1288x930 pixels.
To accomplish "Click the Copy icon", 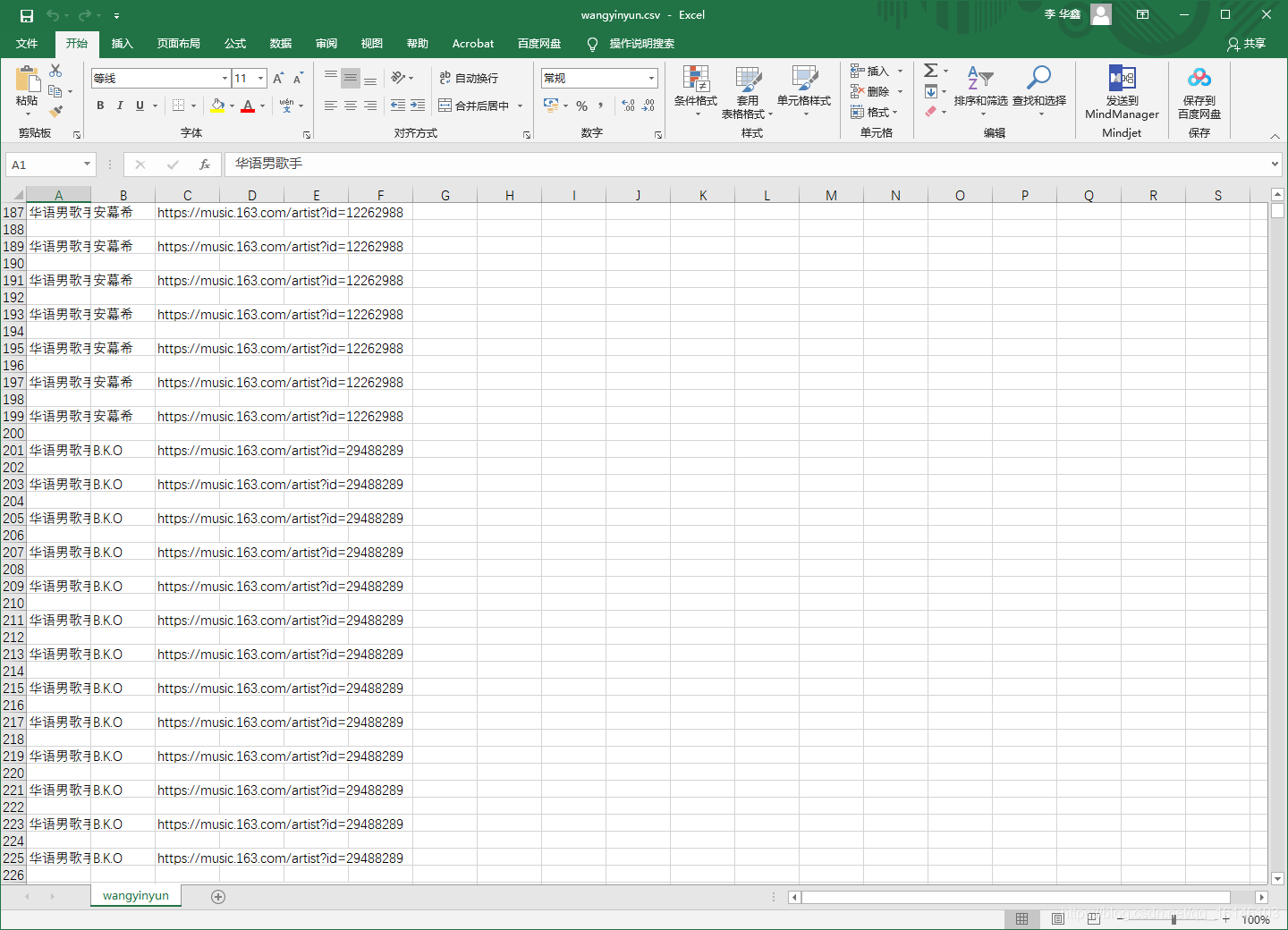I will click(55, 91).
